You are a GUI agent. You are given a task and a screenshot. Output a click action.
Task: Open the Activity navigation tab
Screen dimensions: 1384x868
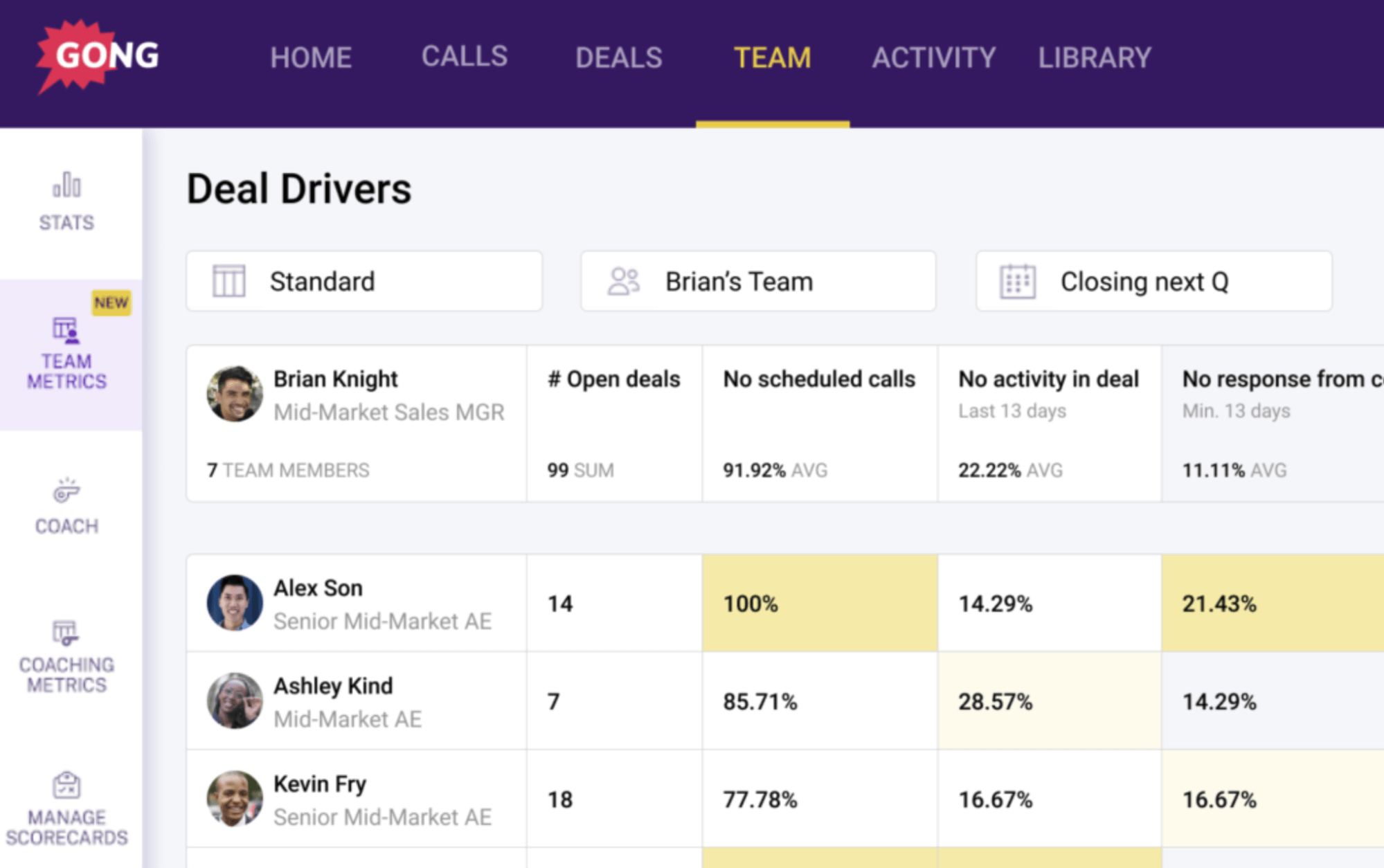coord(933,57)
